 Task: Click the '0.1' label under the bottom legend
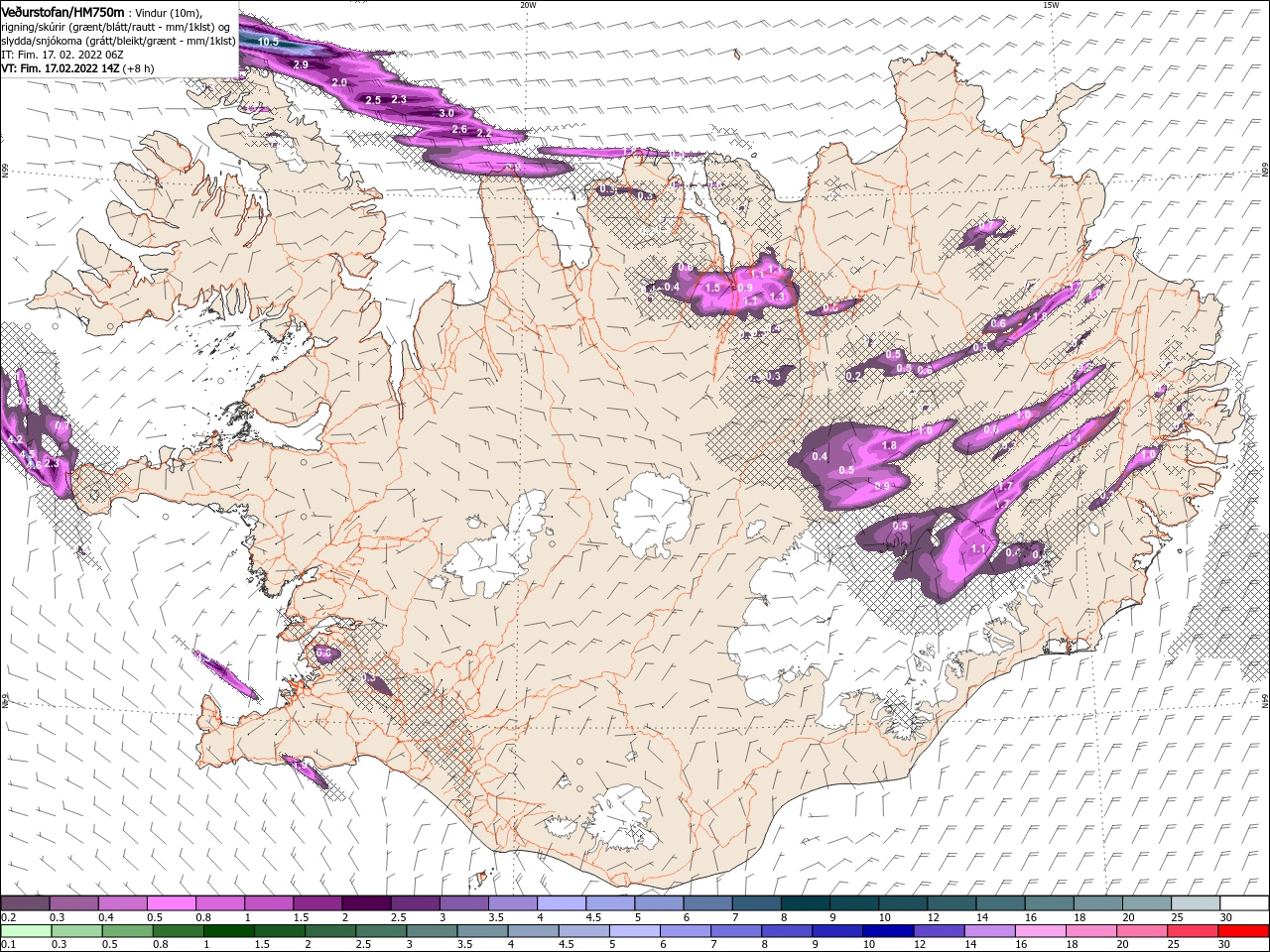click(x=8, y=945)
